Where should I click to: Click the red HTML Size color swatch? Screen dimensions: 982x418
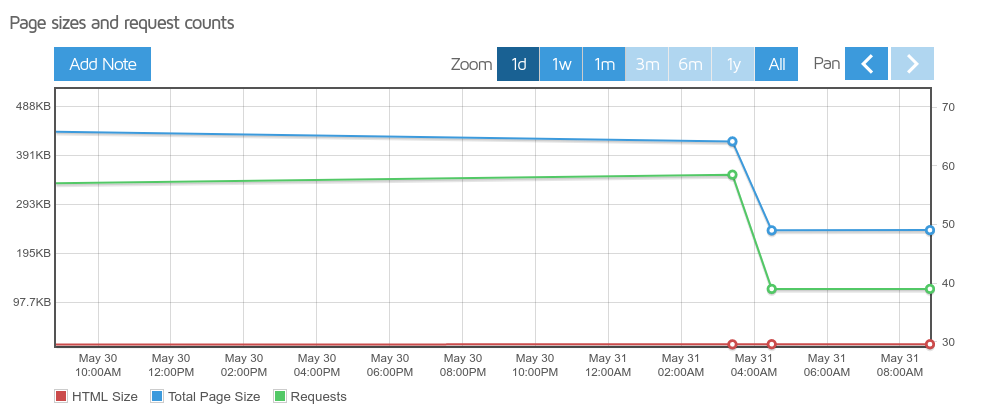tap(61, 397)
